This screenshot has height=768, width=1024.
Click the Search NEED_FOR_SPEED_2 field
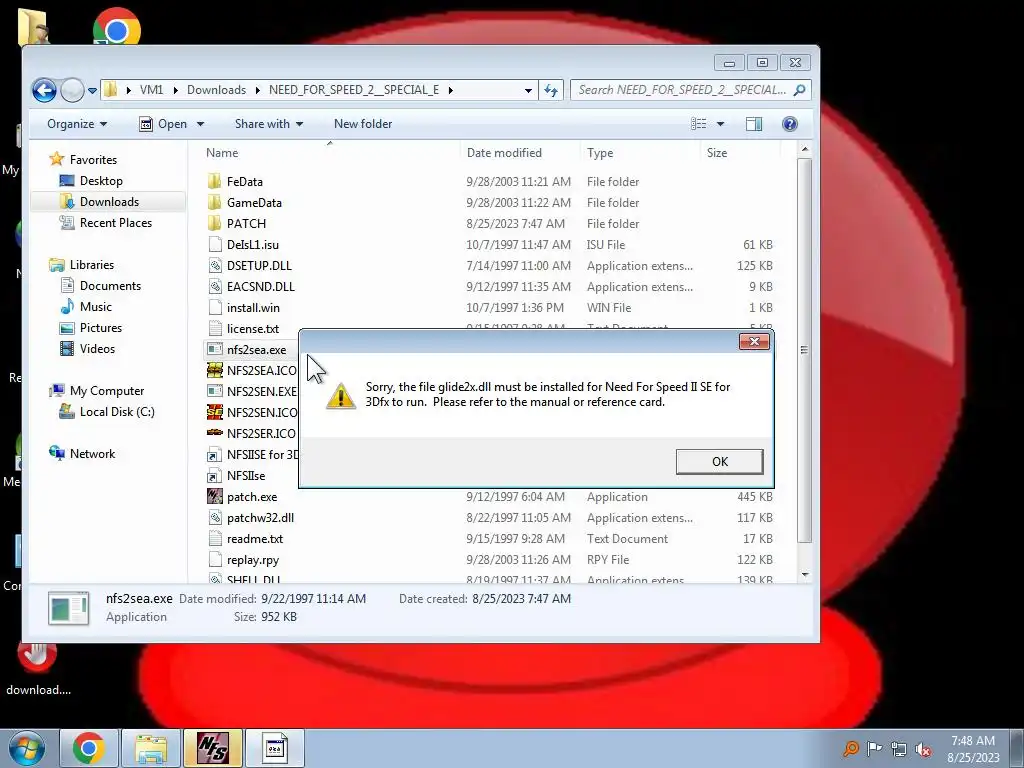(690, 90)
